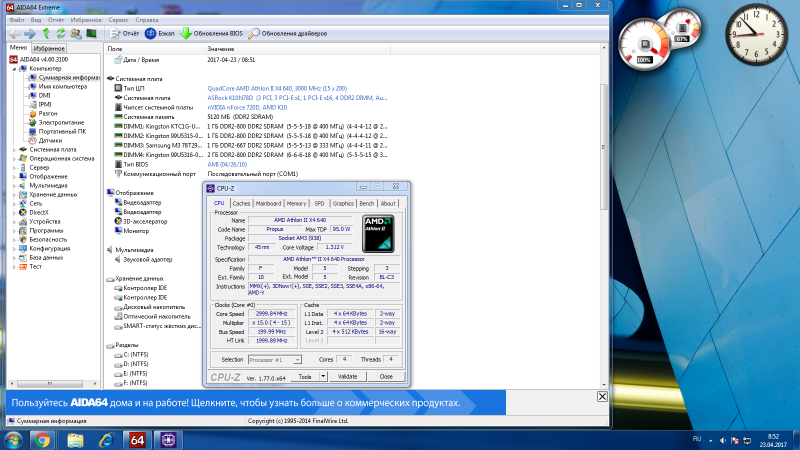Click the CPU-Z taskbar icon
The image size is (800, 450).
167,439
